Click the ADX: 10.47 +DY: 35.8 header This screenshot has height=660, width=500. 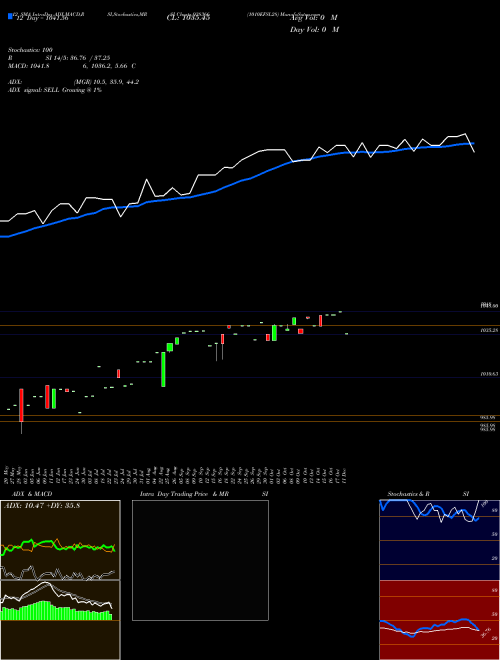point(42,506)
